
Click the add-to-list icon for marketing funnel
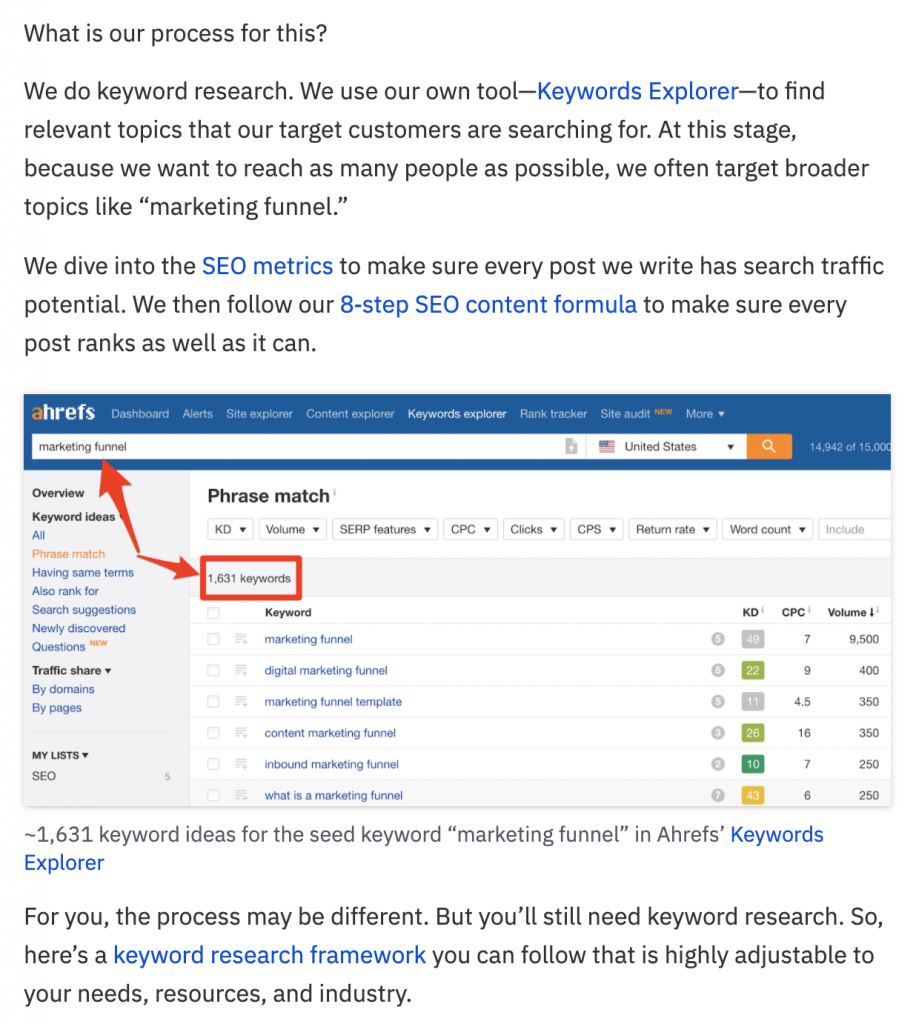241,639
